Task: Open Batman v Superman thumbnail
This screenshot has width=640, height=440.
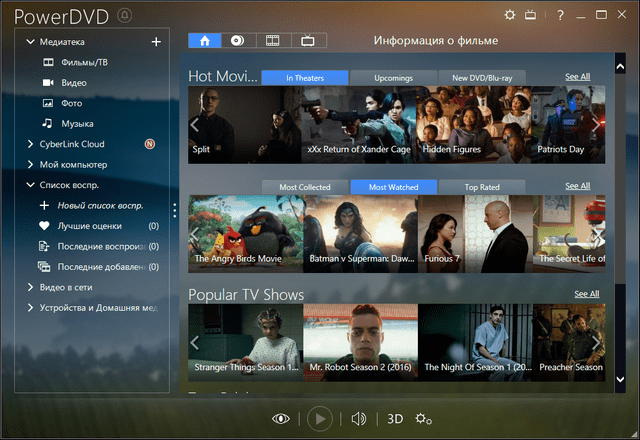Action: point(361,234)
